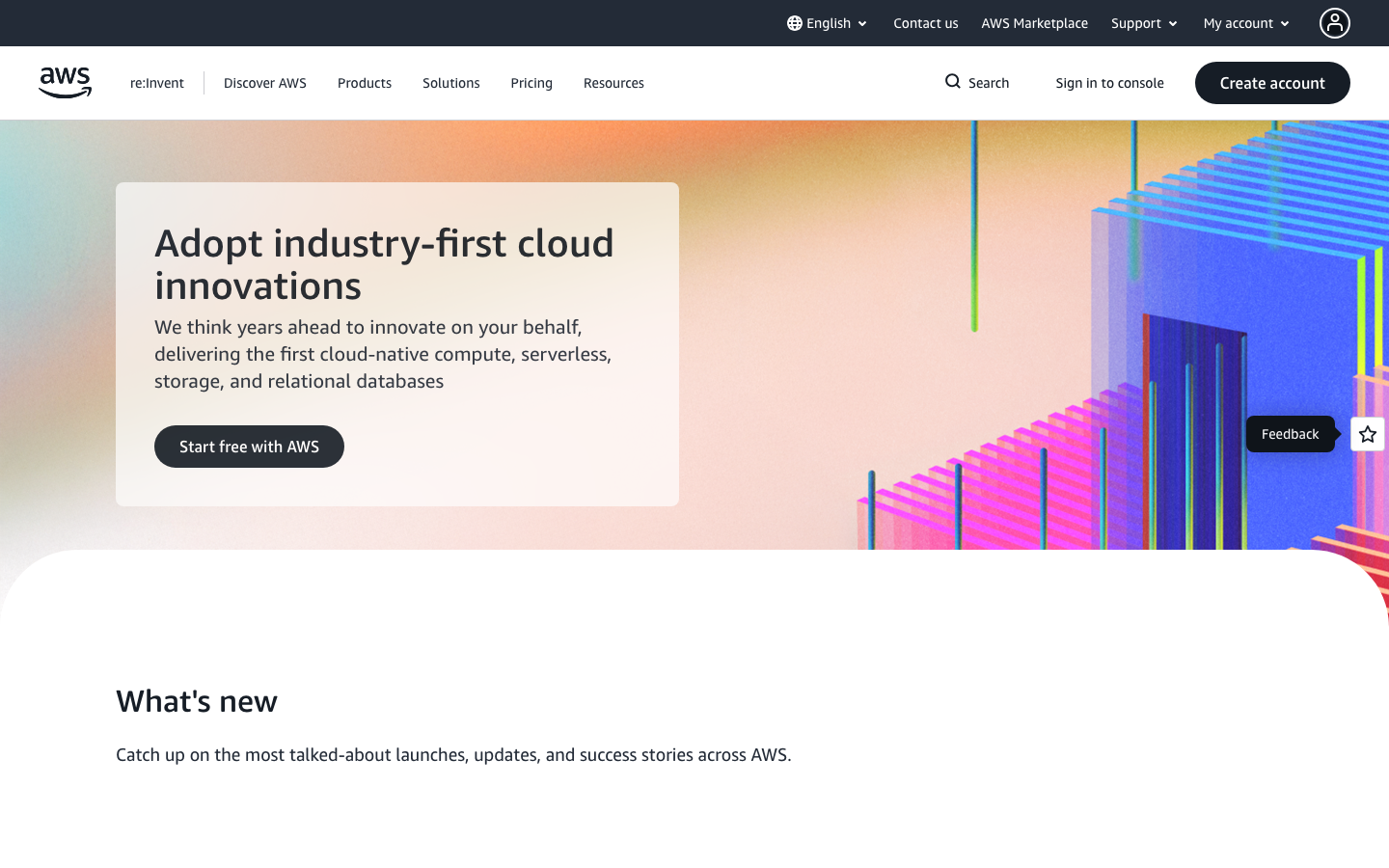Open the re:Invent nav item
This screenshot has width=1389, height=868.
coord(157,83)
